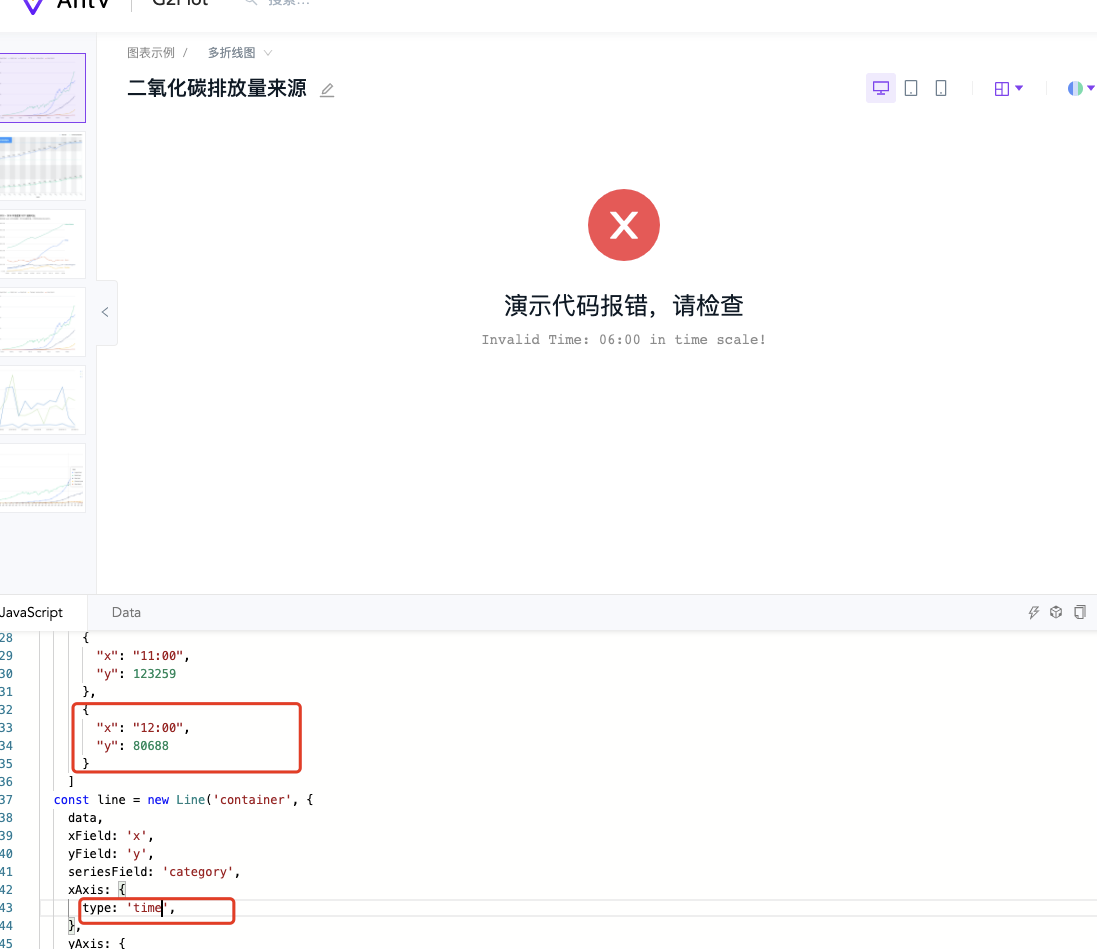Click the 图表示例 breadcrumb link
Viewport: 1097px width, 949px height.
[152, 52]
